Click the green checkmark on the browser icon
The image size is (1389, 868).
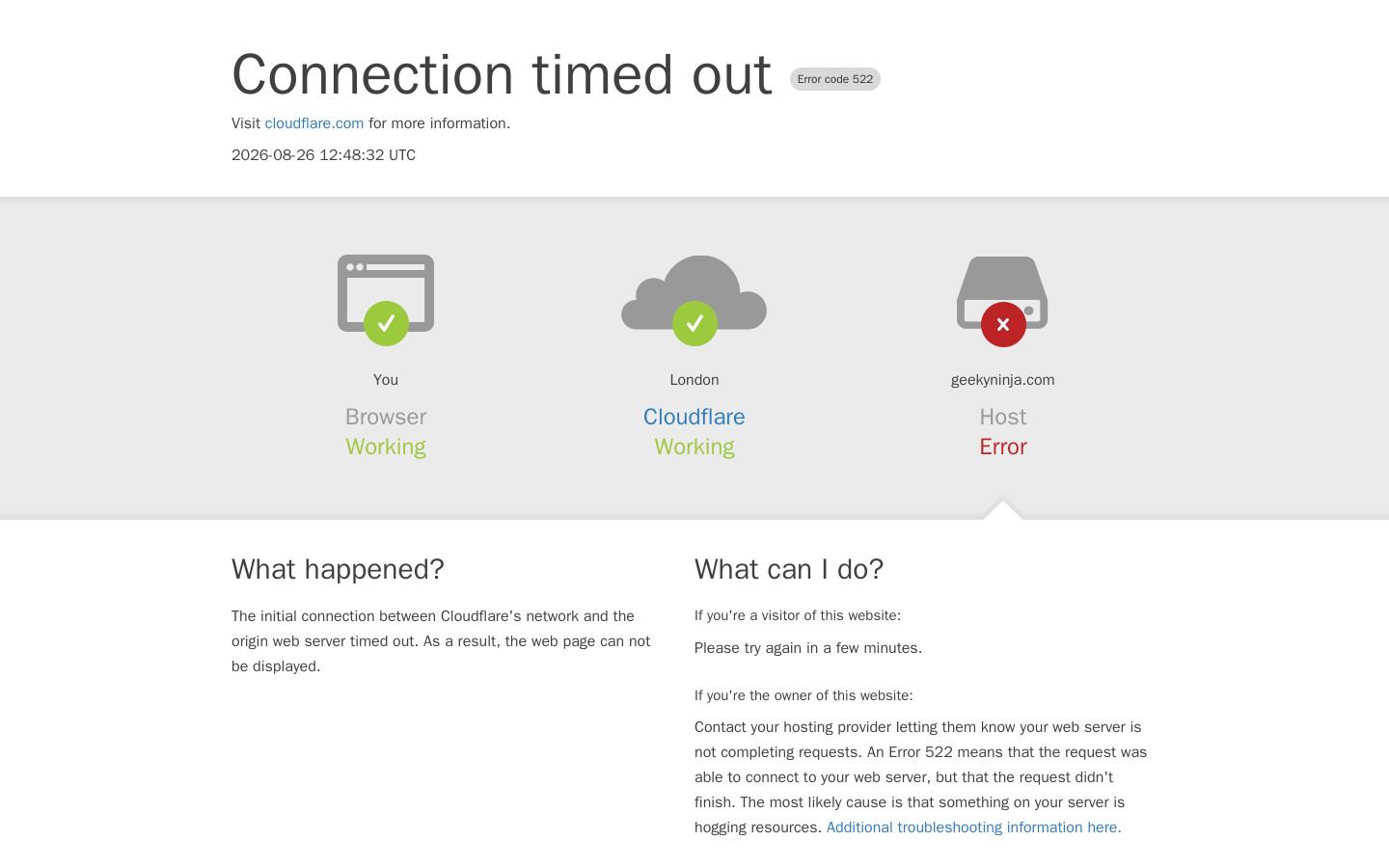coord(386,323)
